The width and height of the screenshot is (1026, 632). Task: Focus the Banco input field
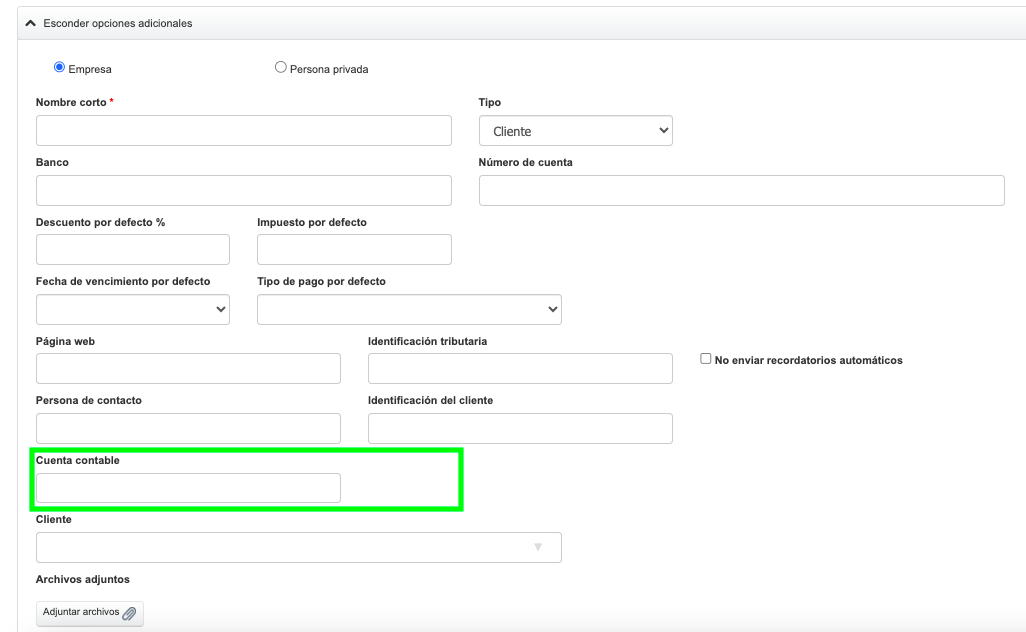pyautogui.click(x=243, y=190)
